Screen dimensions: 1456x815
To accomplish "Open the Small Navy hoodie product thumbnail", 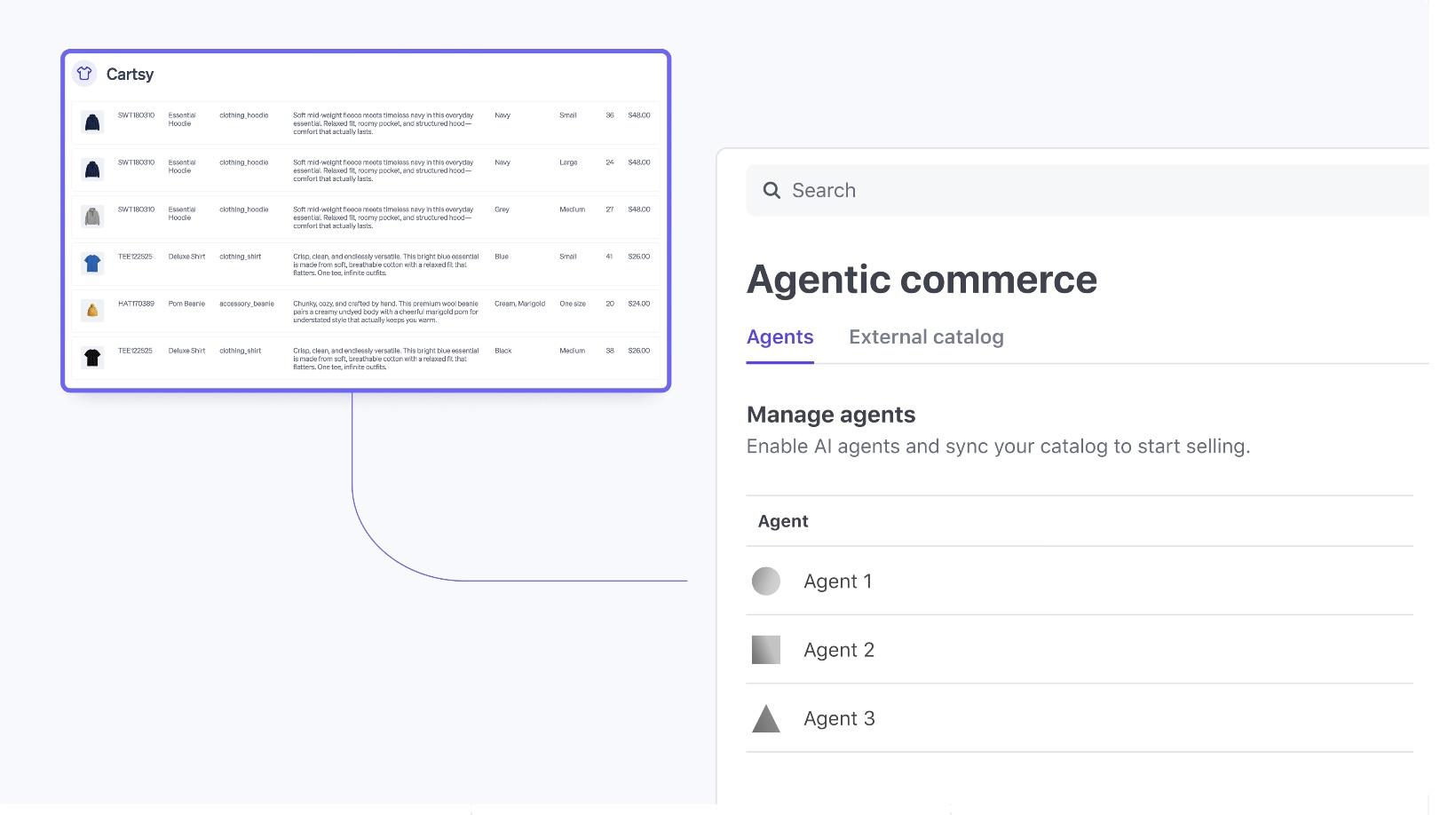I will 92,122.
